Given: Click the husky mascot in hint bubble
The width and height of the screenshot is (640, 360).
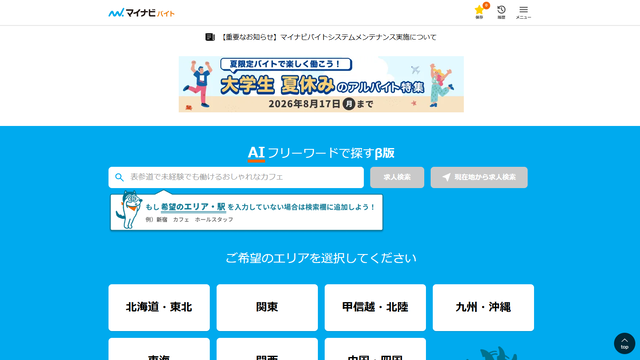Looking at the screenshot, I should (129, 209).
